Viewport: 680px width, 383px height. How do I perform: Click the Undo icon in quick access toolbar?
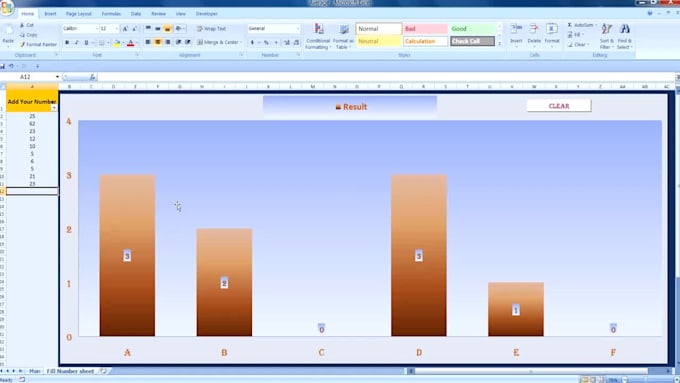[12, 66]
